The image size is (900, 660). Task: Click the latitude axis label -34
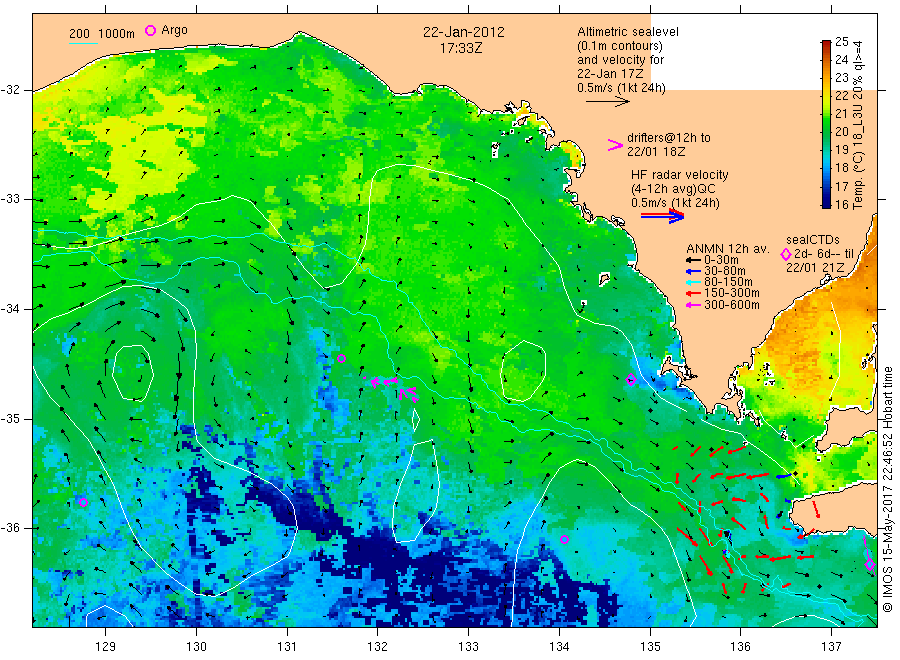11,309
